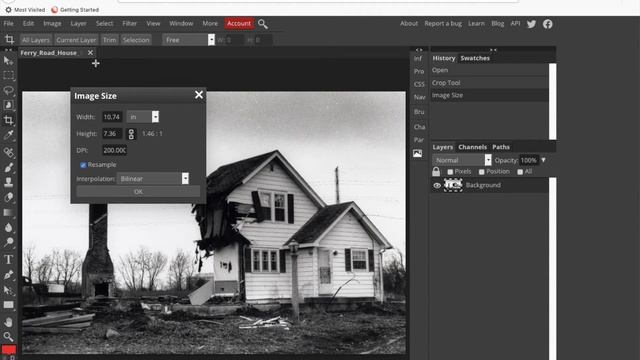Open the crop ratio dropdown set to Free
The image size is (640, 360).
click(x=189, y=40)
